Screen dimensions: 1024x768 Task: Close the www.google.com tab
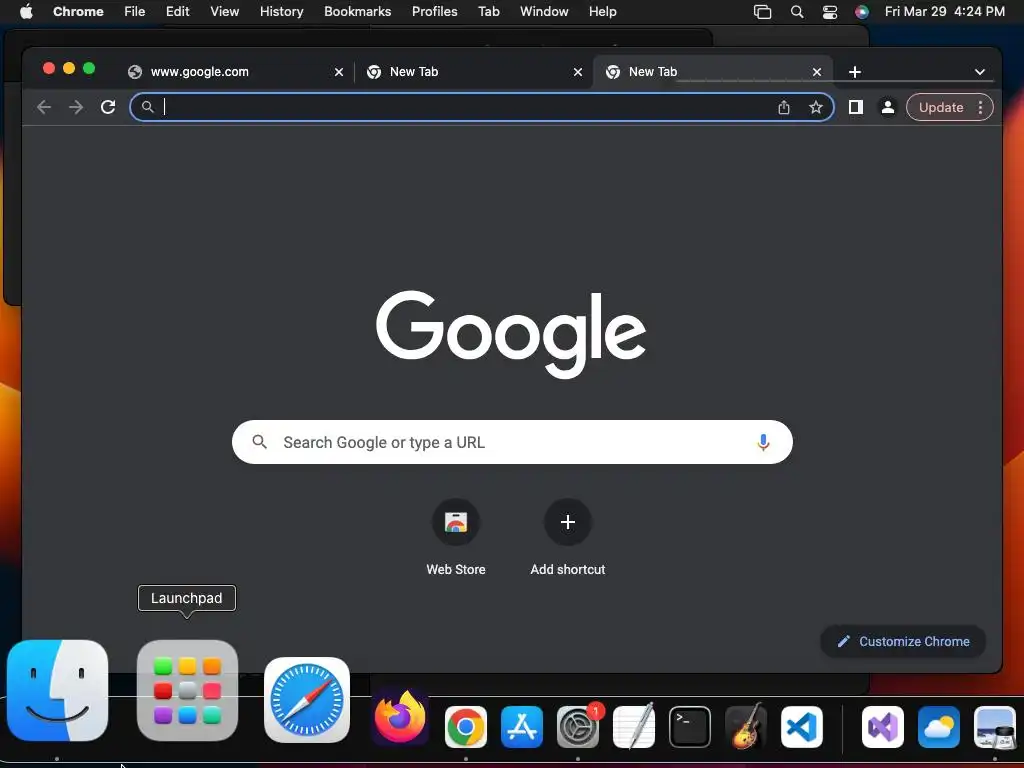(338, 72)
